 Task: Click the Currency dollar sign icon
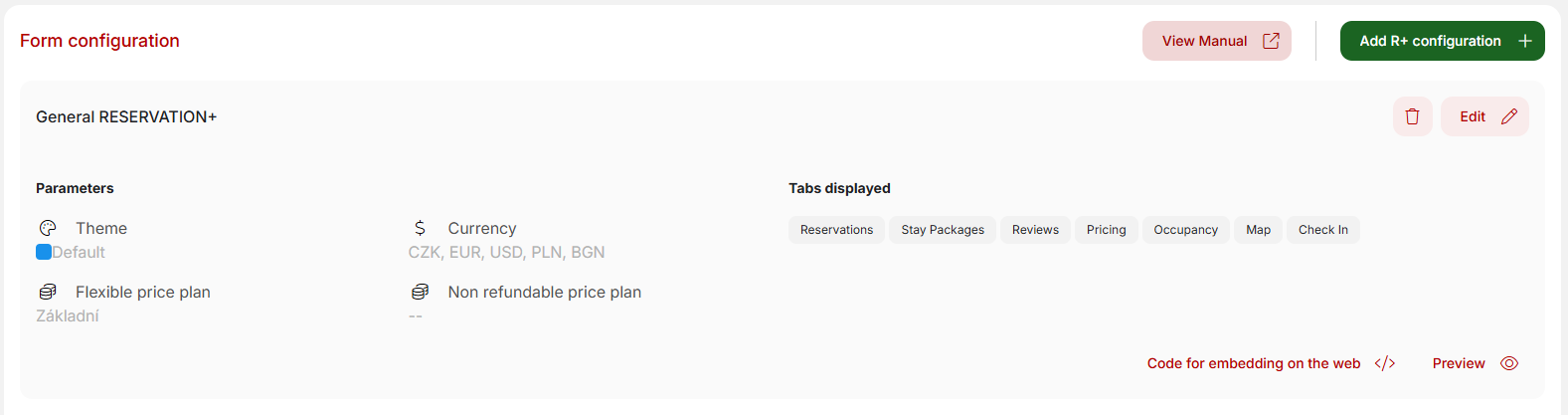(420, 228)
